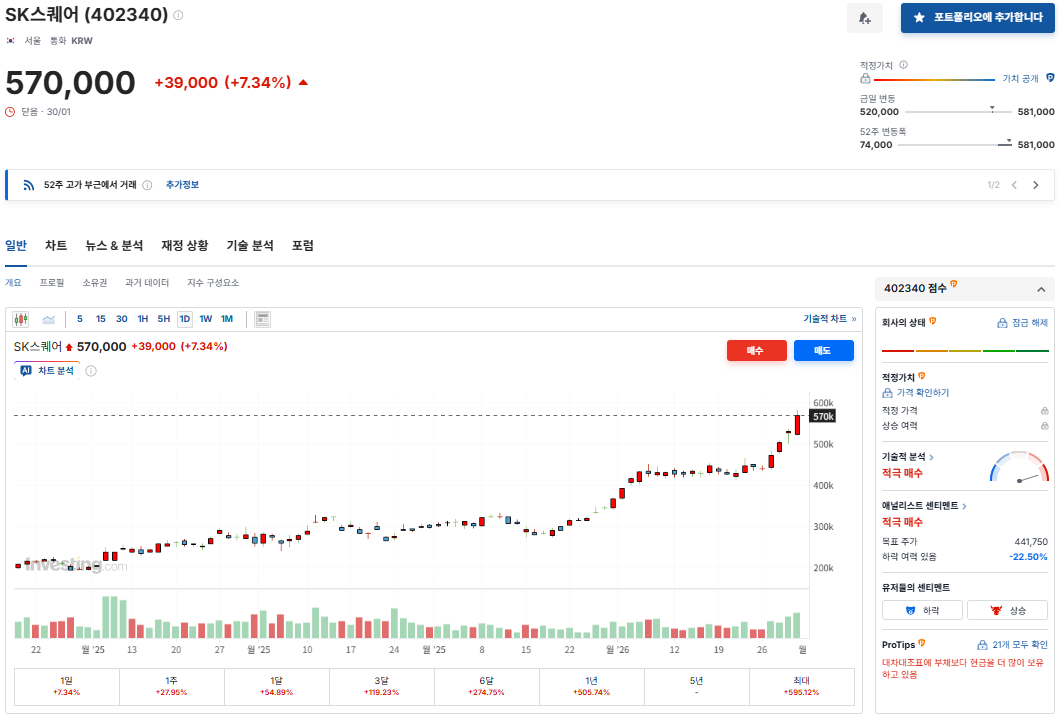The width and height of the screenshot is (1059, 717).
Task: Open the 기술적 차트 link
Action: click(829, 319)
